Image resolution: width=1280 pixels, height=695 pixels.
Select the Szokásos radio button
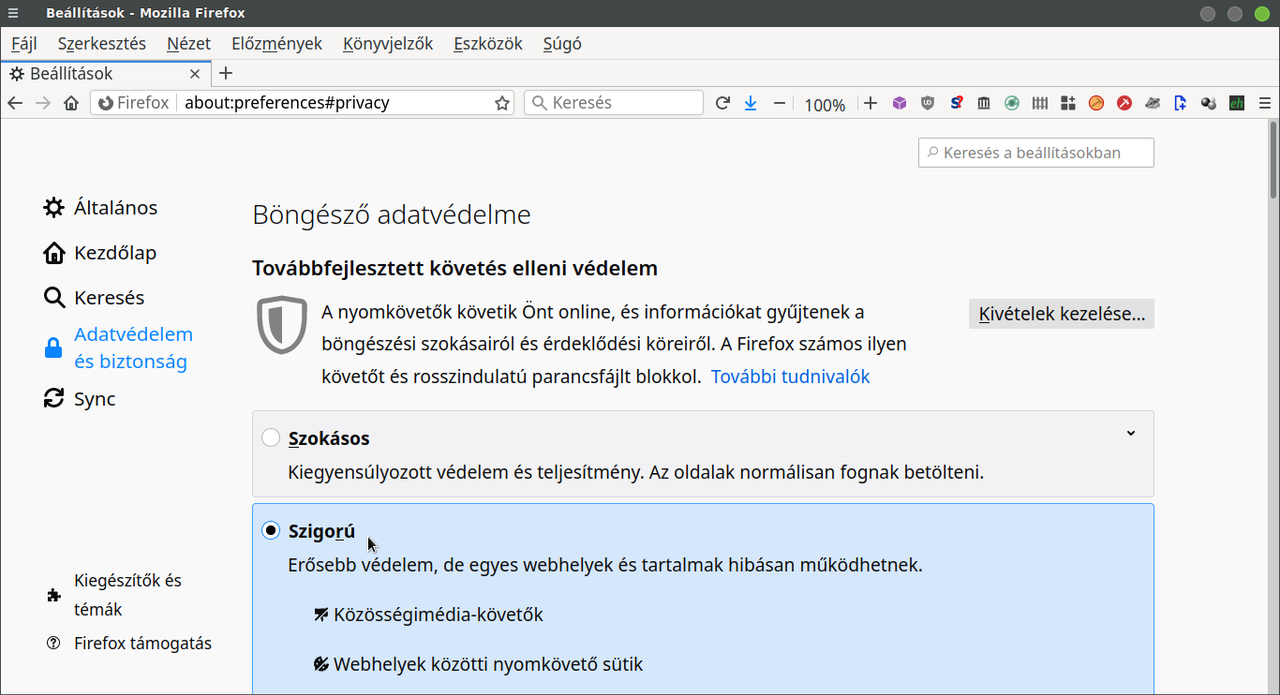[270, 438]
